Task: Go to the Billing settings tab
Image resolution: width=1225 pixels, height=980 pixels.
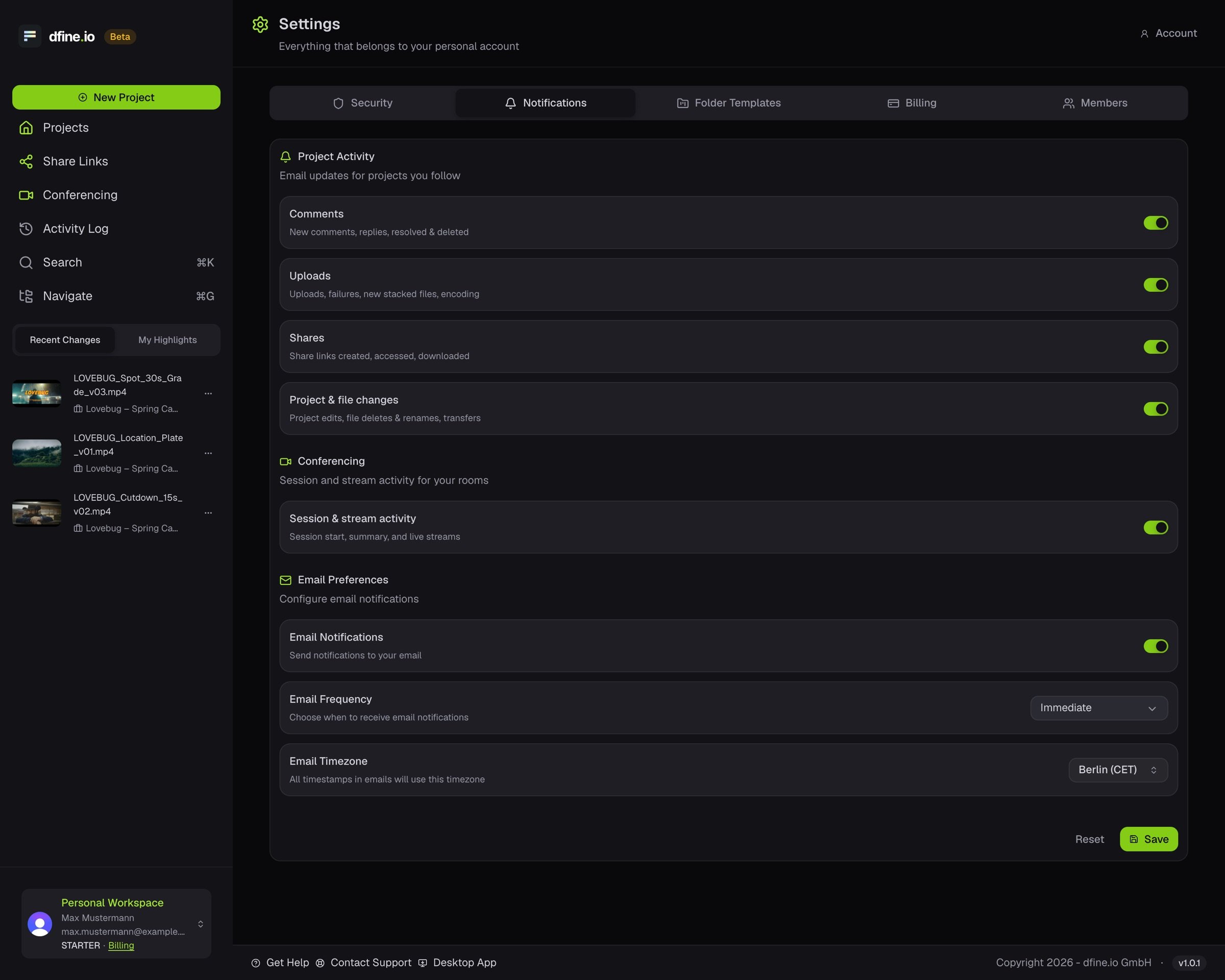Action: 912,103
